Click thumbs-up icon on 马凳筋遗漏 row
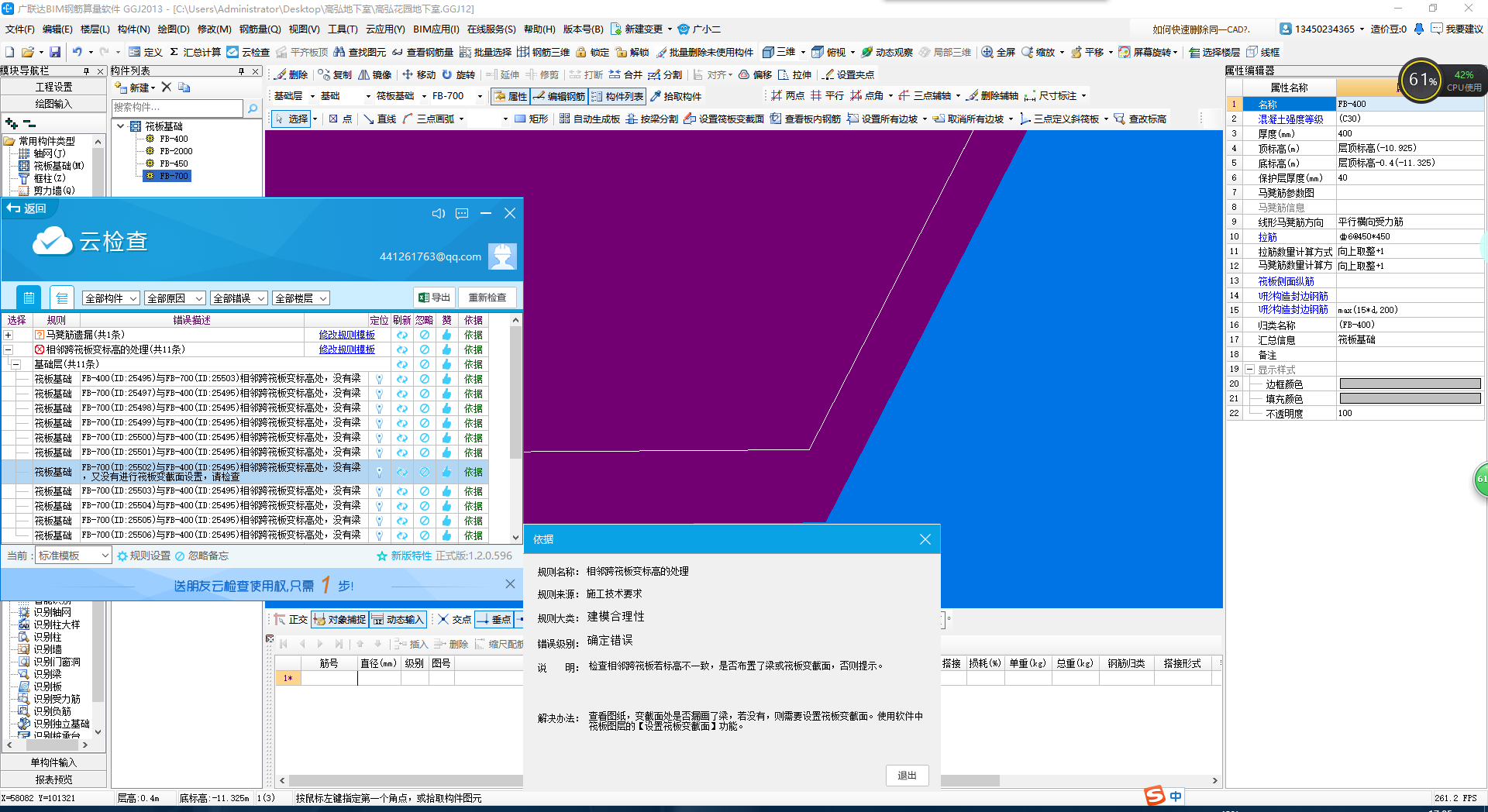This screenshot has height=812, width=1488. (x=446, y=335)
